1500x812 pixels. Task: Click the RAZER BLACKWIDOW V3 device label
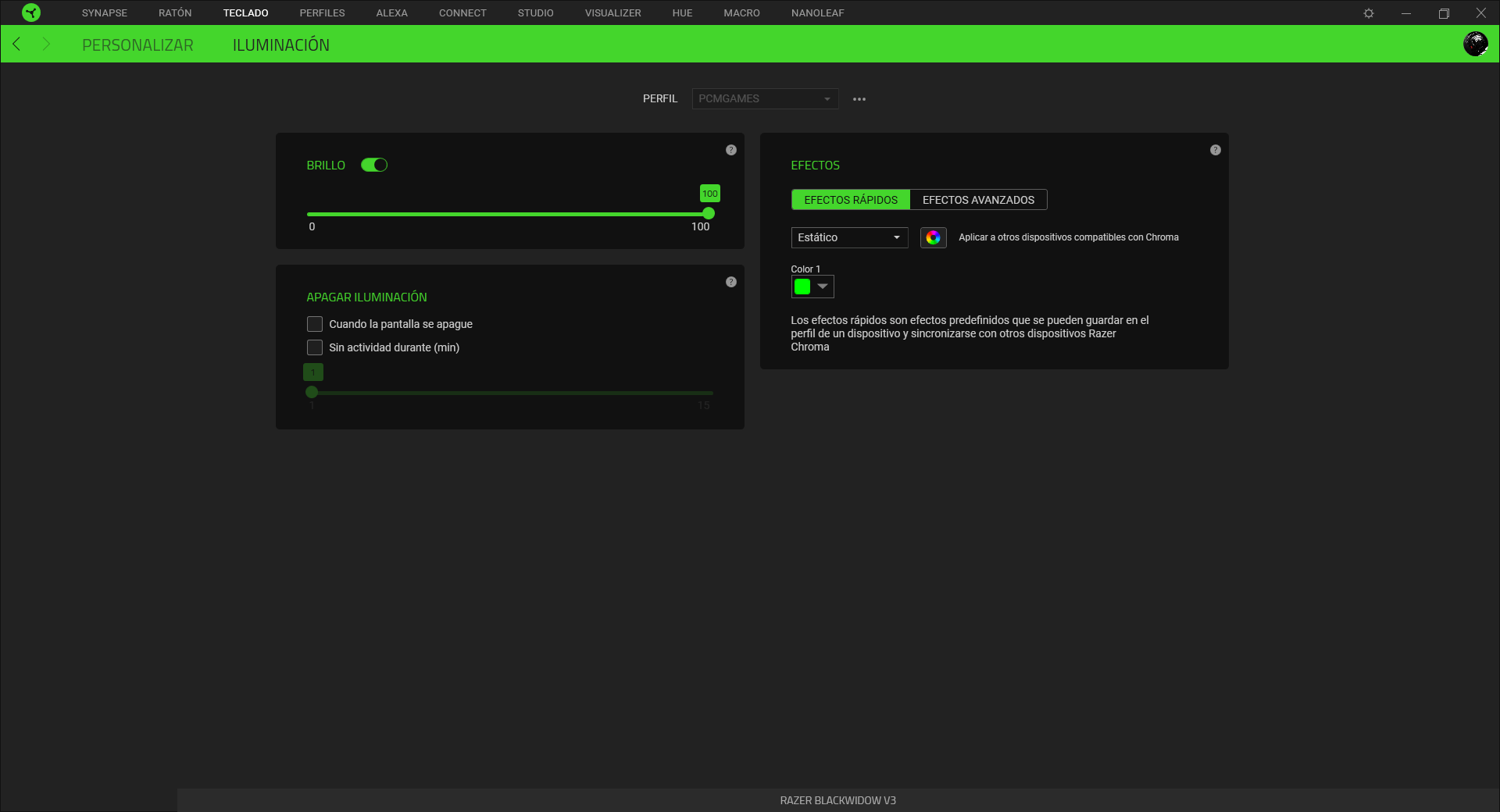837,800
